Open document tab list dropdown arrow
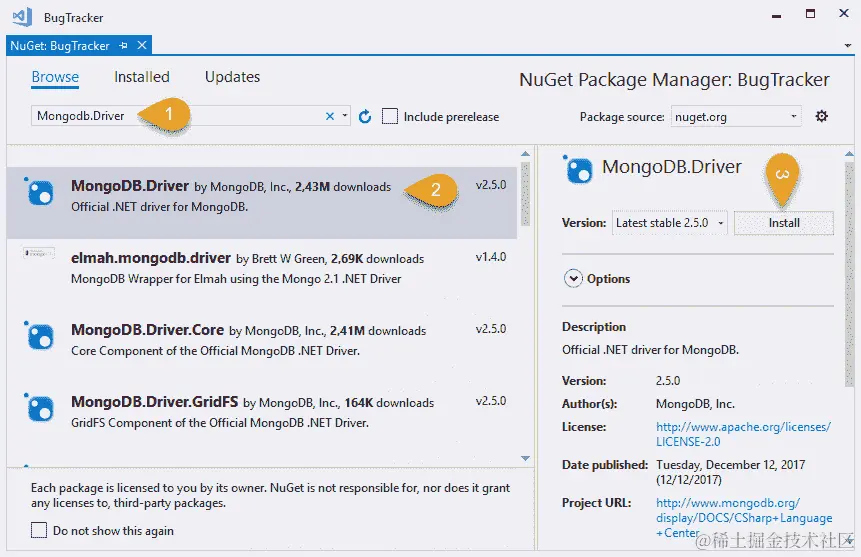The height and width of the screenshot is (557, 861). [848, 46]
